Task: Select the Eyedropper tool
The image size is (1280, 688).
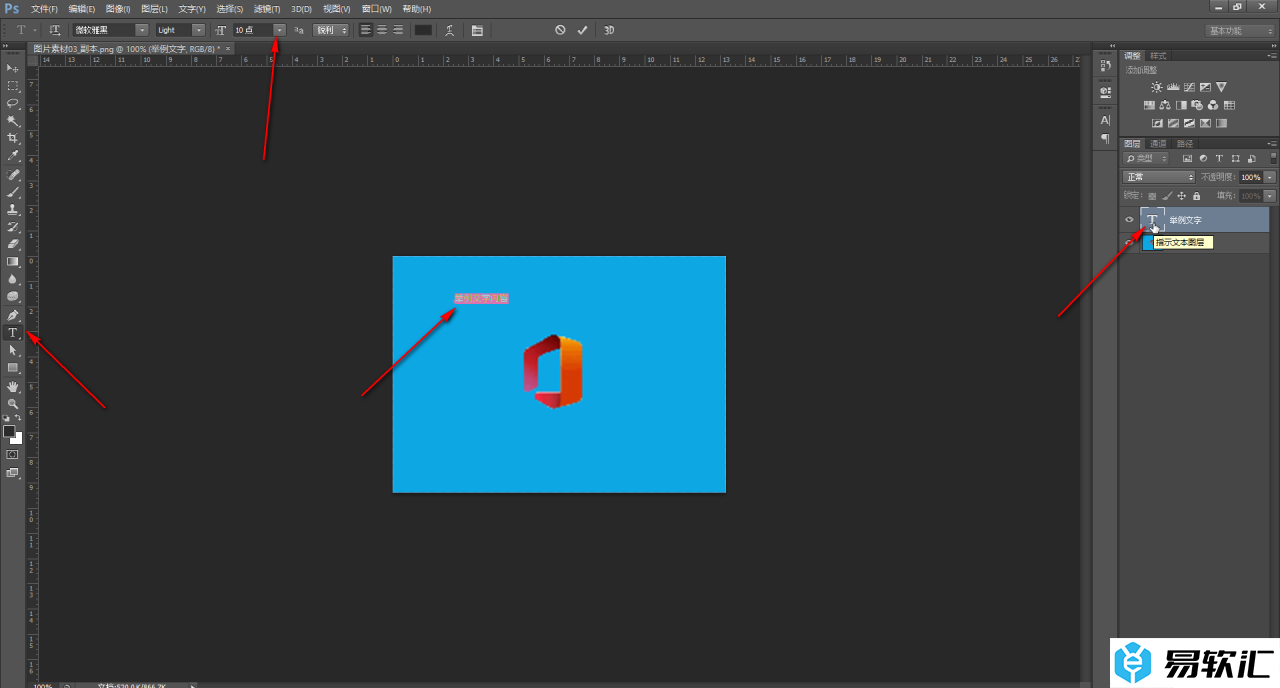Action: click(13, 156)
